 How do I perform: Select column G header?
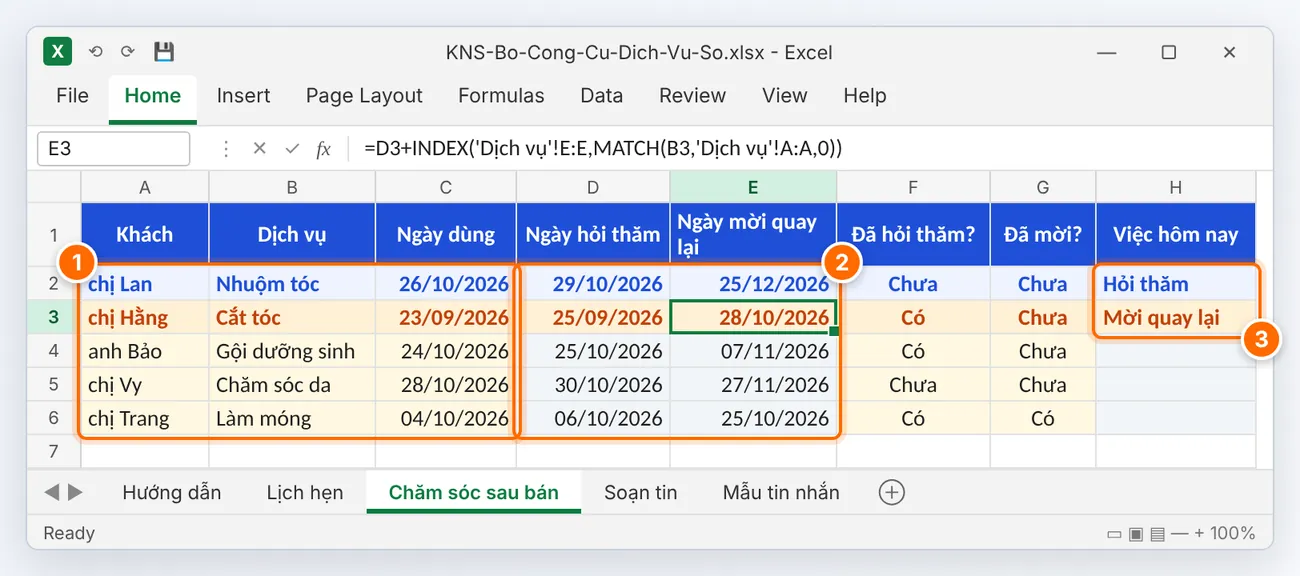[1043, 187]
